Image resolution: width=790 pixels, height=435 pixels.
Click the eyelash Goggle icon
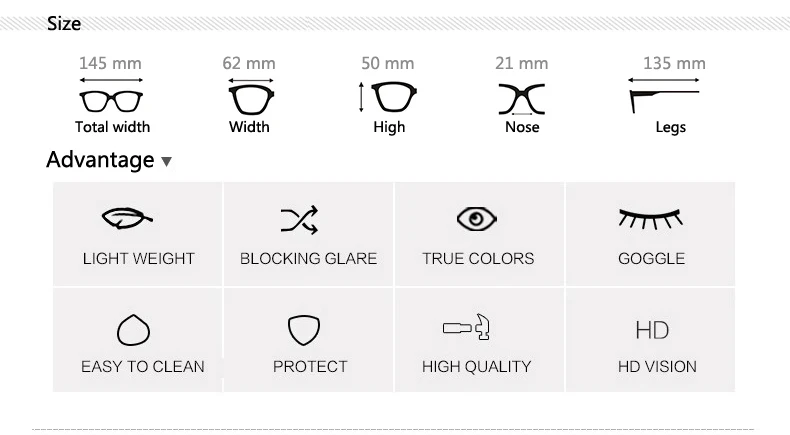(x=650, y=218)
